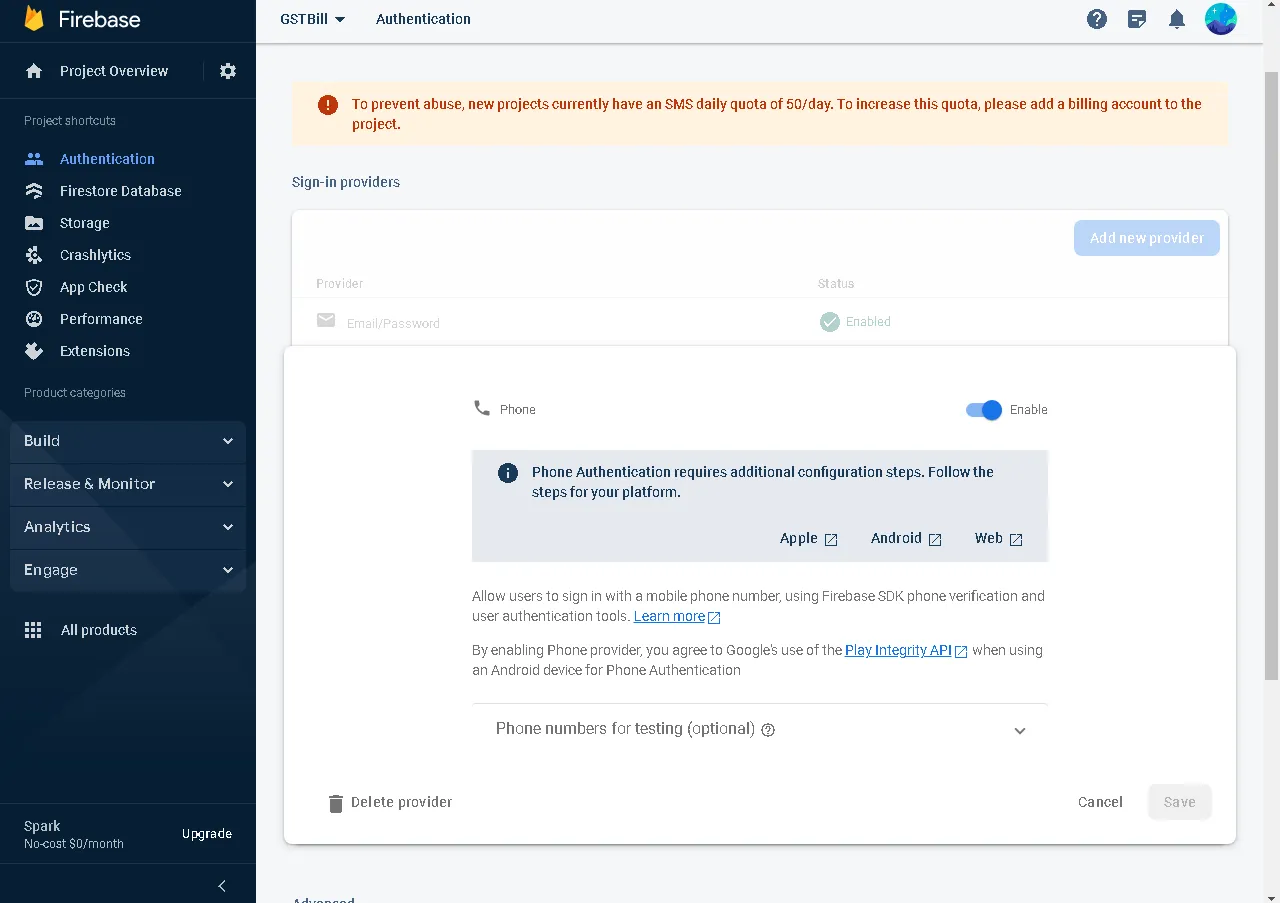Click the Extensions icon
1280x903 pixels.
(x=34, y=351)
